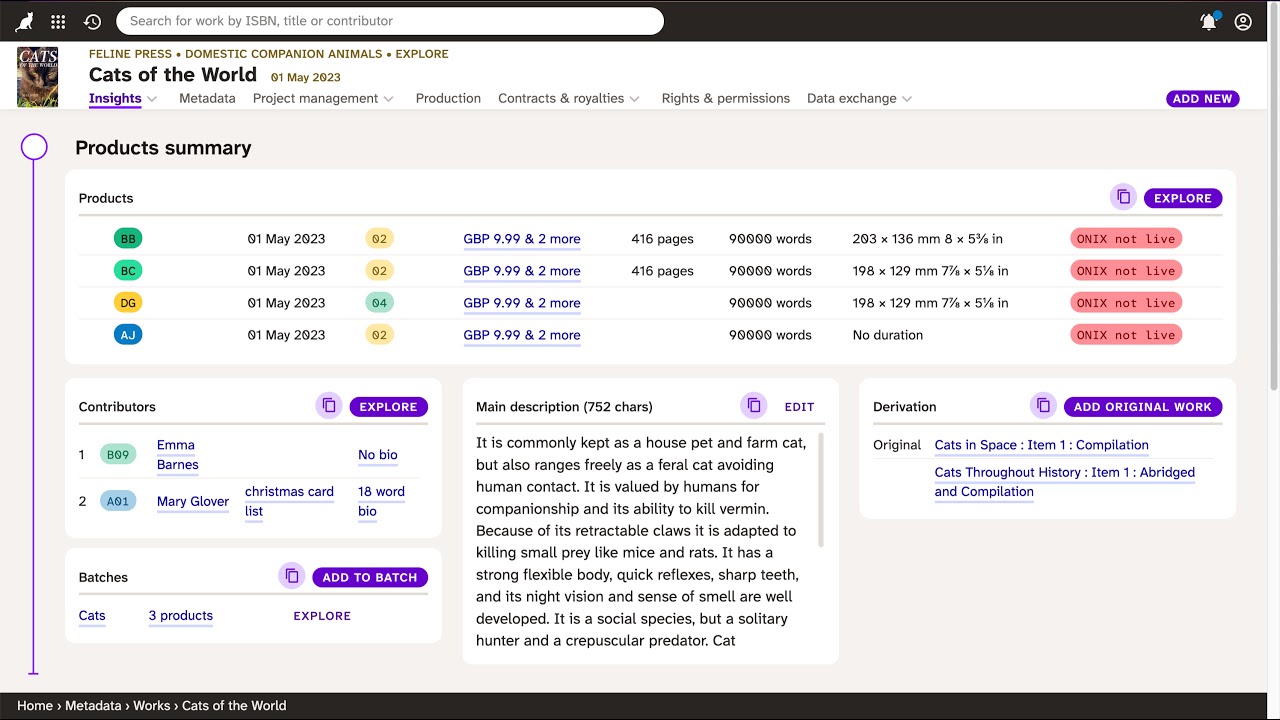Click the Home breadcrumb

[x=35, y=706]
